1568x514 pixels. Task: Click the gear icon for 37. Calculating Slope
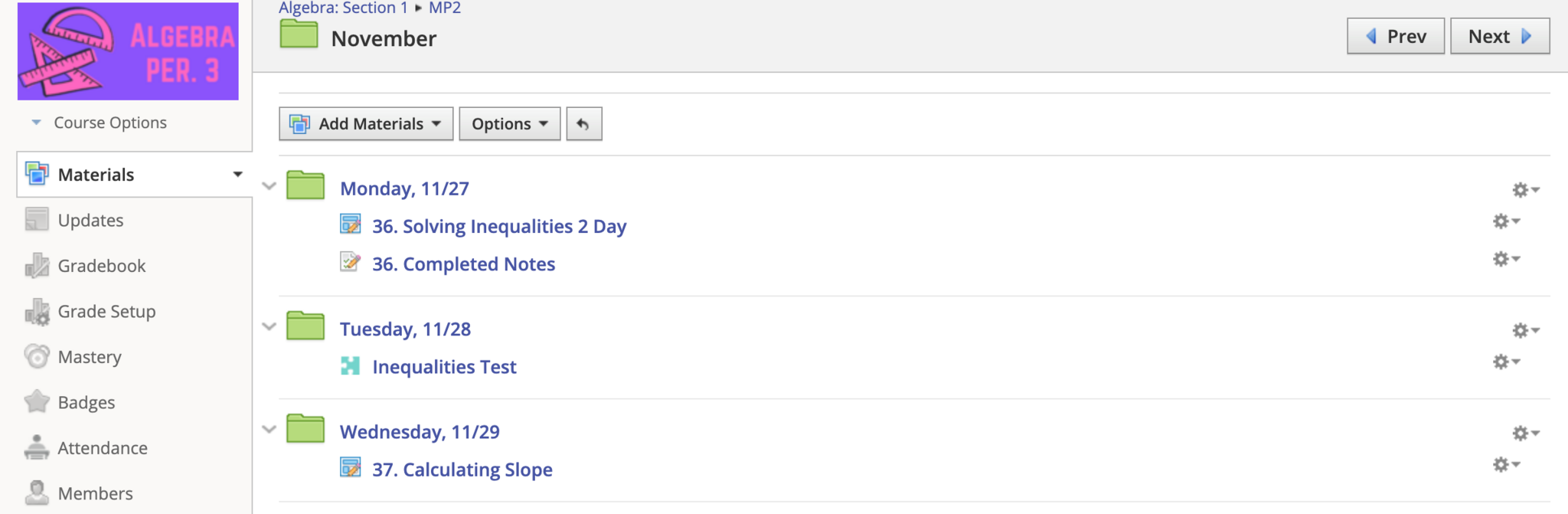[1505, 464]
